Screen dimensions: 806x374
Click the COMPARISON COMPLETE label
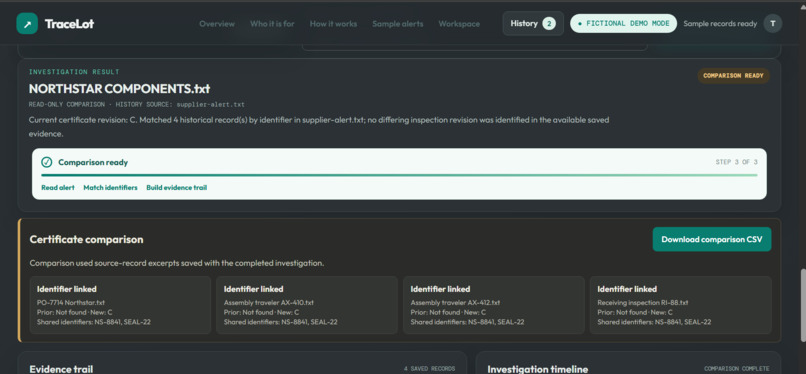(x=737, y=369)
